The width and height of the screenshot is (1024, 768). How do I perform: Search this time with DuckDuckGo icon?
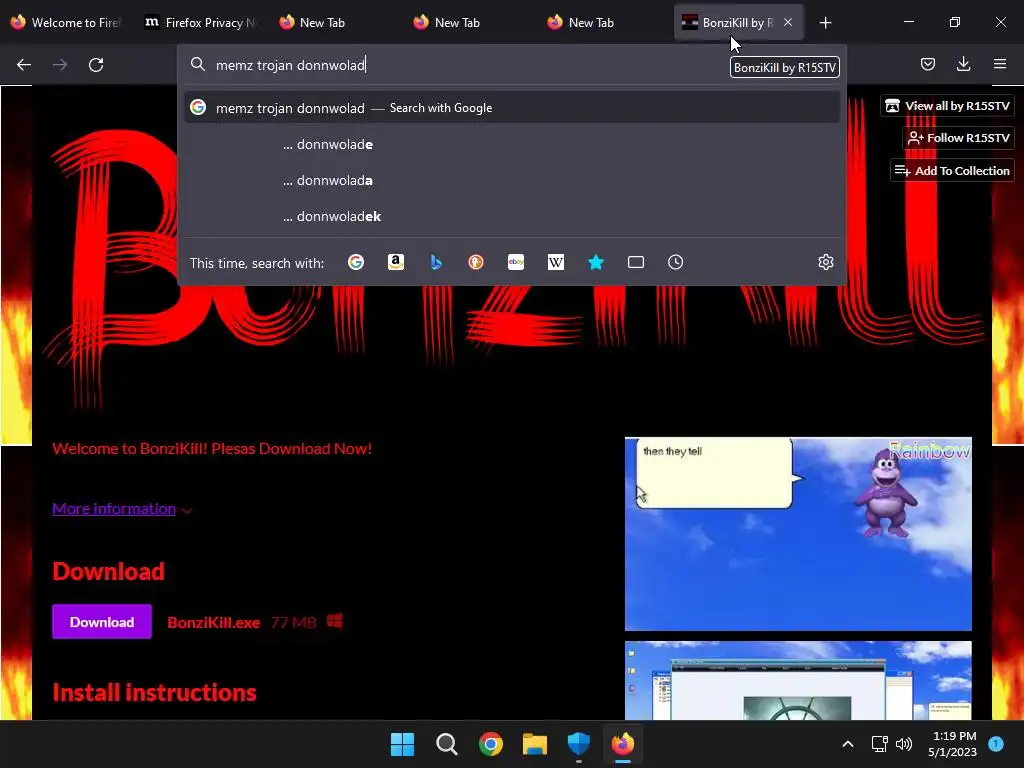(x=476, y=263)
